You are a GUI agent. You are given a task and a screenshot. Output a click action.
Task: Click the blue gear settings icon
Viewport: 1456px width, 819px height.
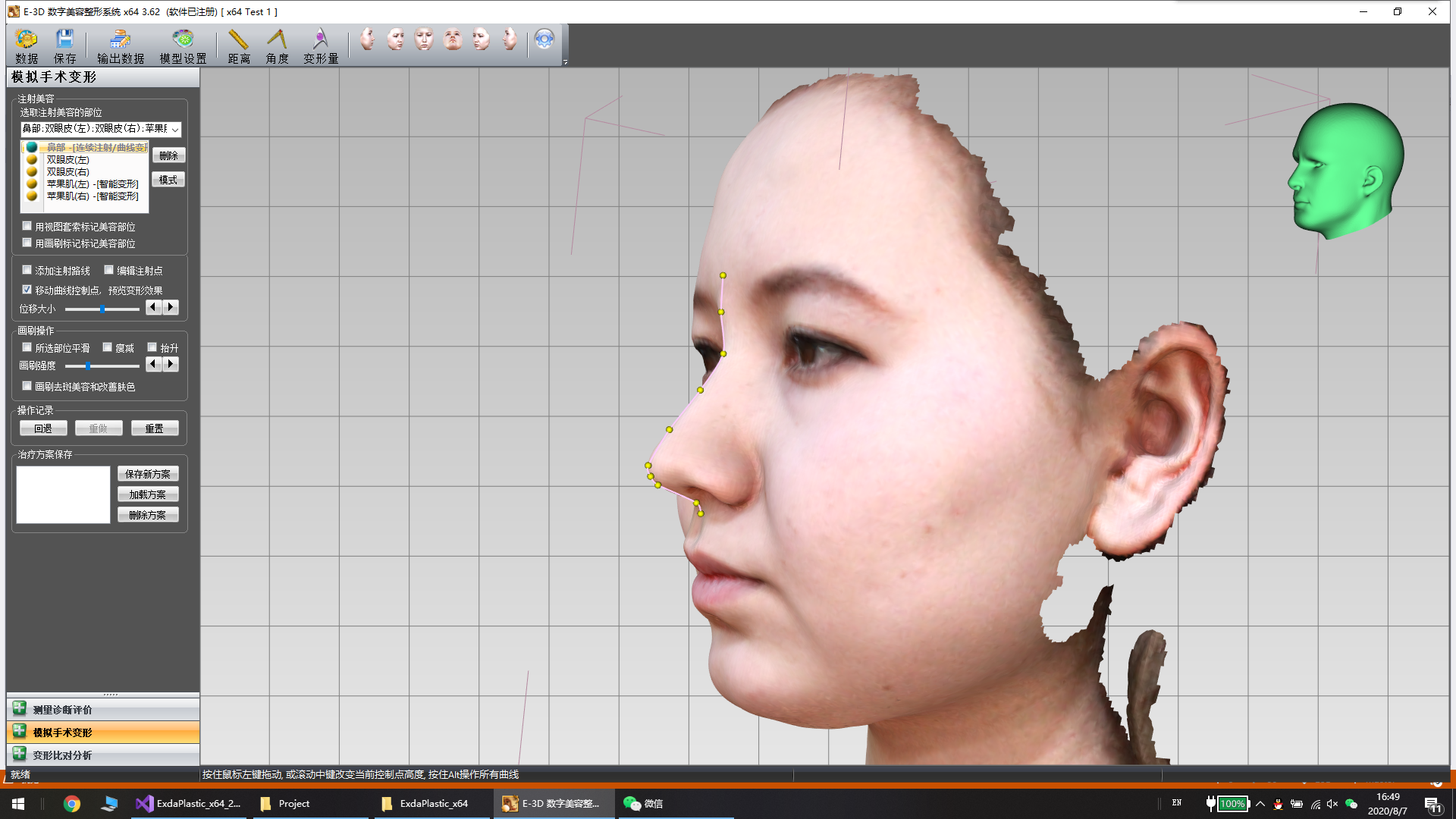pos(544,39)
